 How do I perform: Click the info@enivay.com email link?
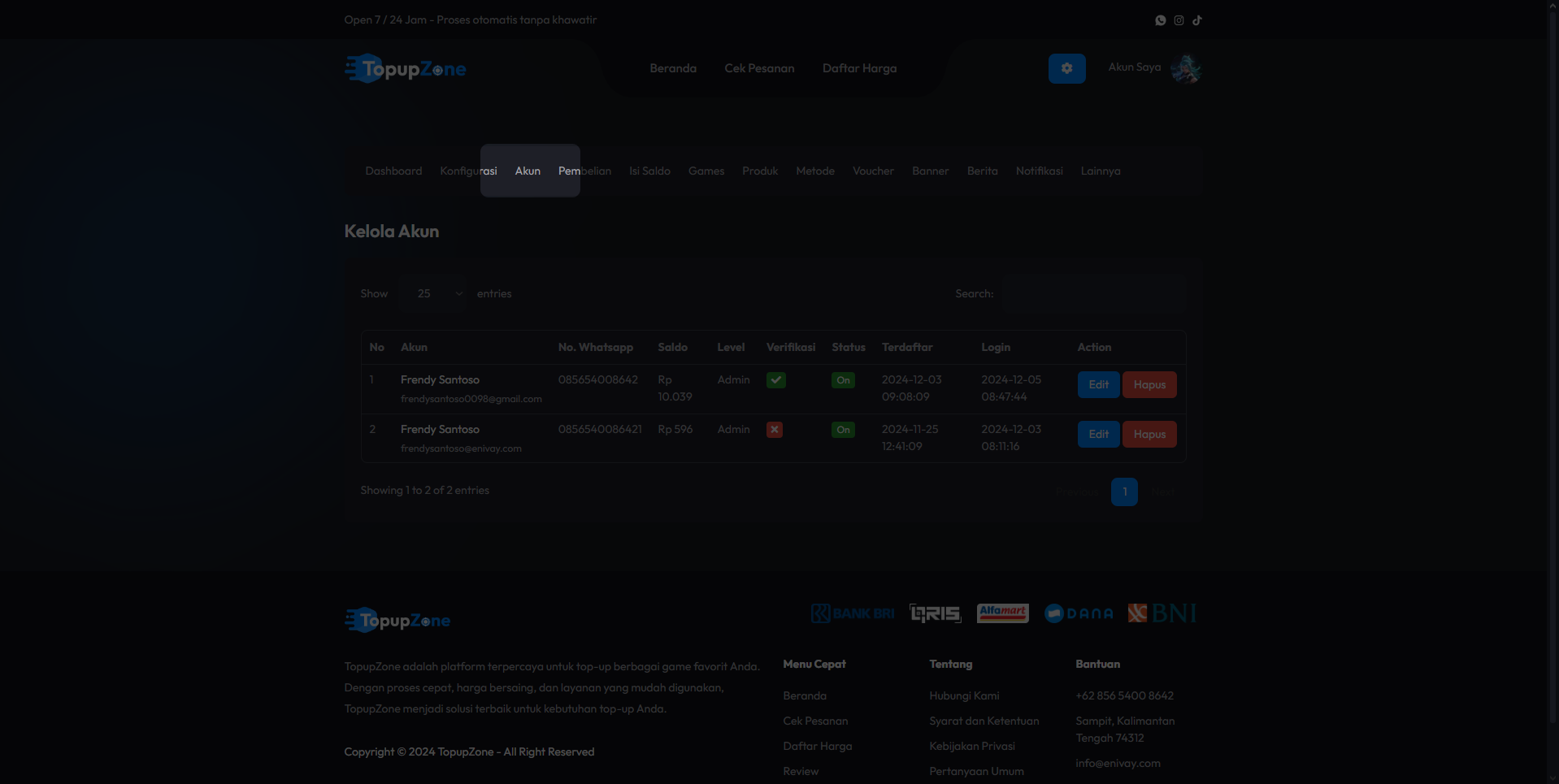(x=1118, y=764)
